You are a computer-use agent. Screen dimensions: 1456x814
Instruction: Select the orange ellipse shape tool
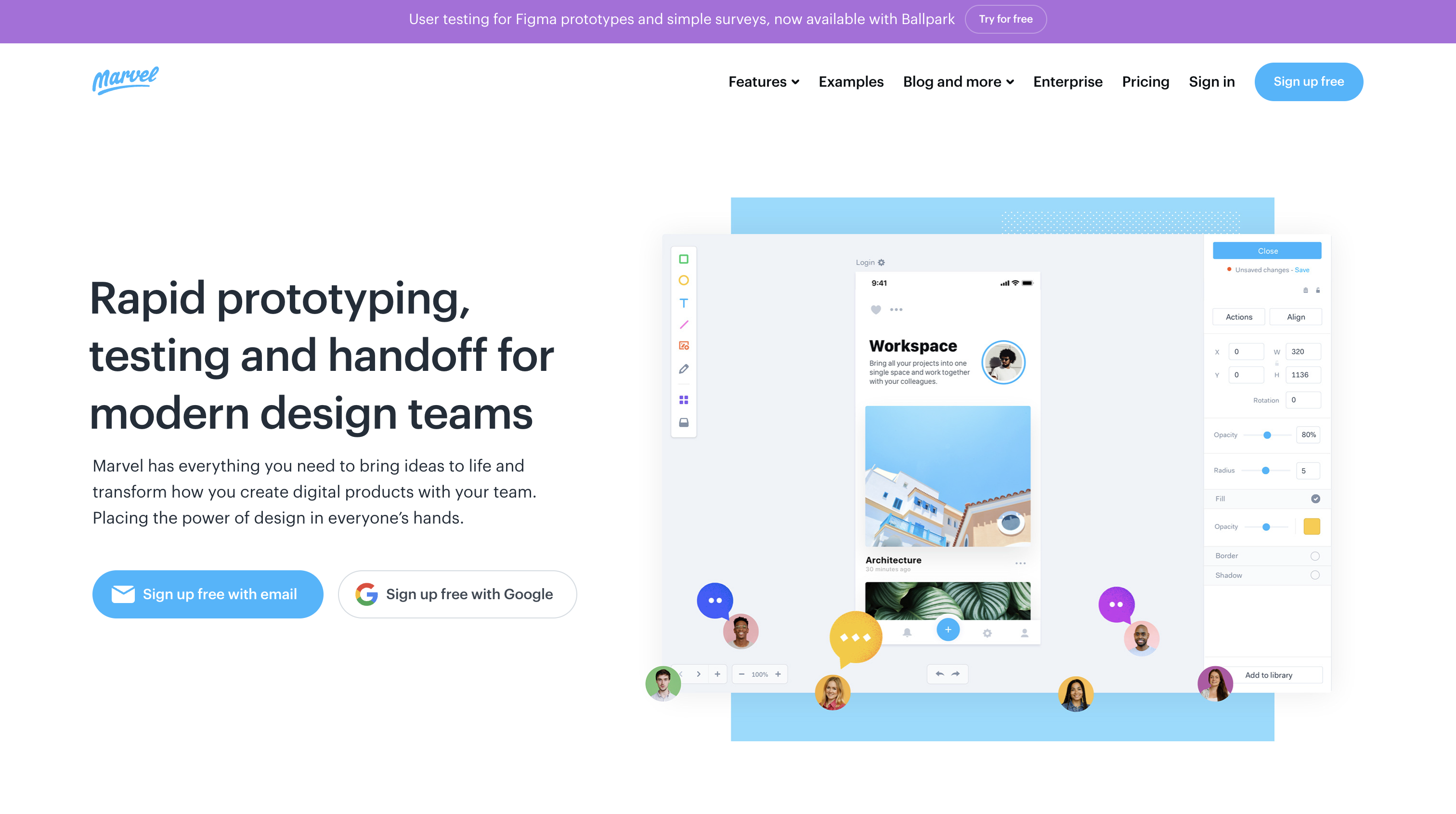point(683,280)
